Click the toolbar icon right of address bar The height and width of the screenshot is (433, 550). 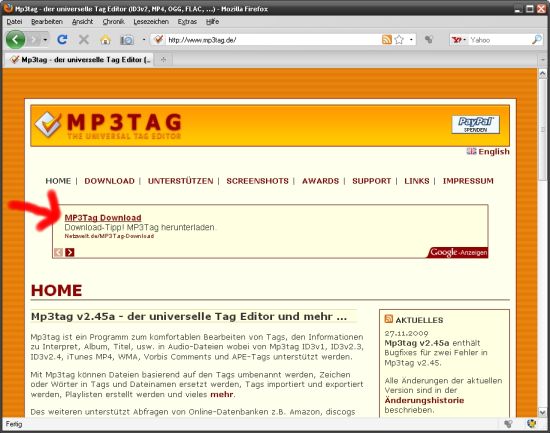pos(428,40)
